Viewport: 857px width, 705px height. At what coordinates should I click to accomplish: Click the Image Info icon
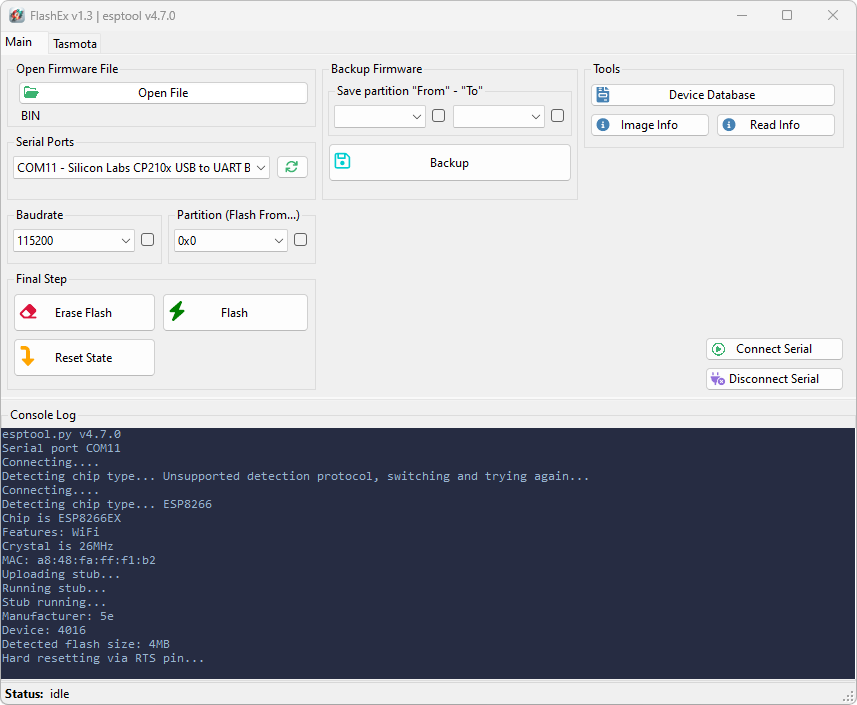click(x=603, y=125)
